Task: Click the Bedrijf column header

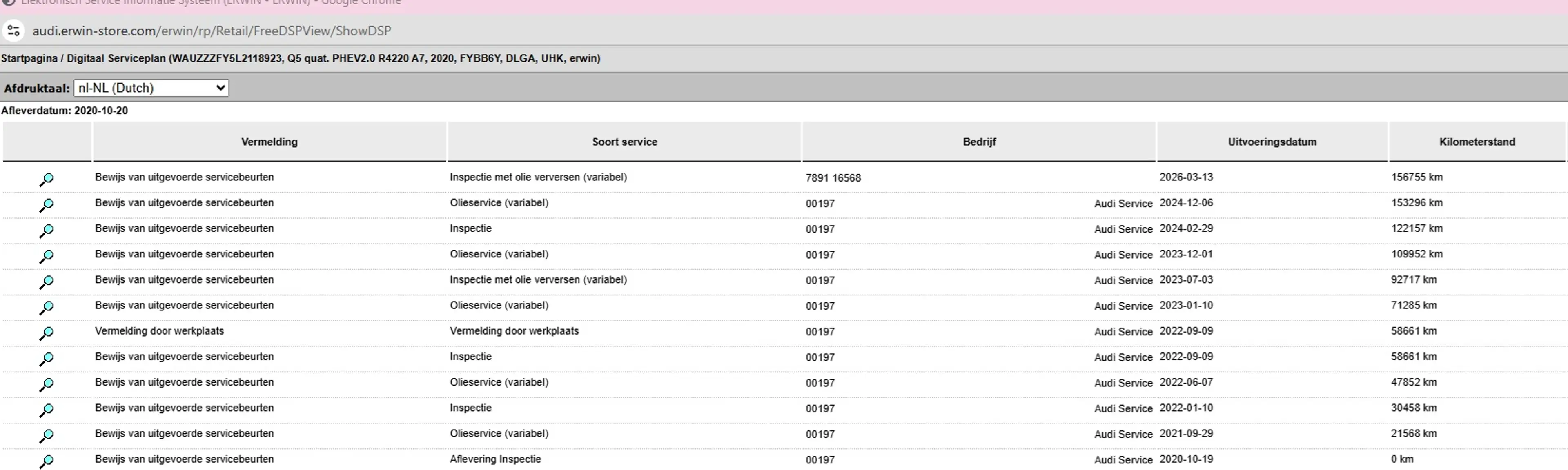Action: click(x=979, y=142)
